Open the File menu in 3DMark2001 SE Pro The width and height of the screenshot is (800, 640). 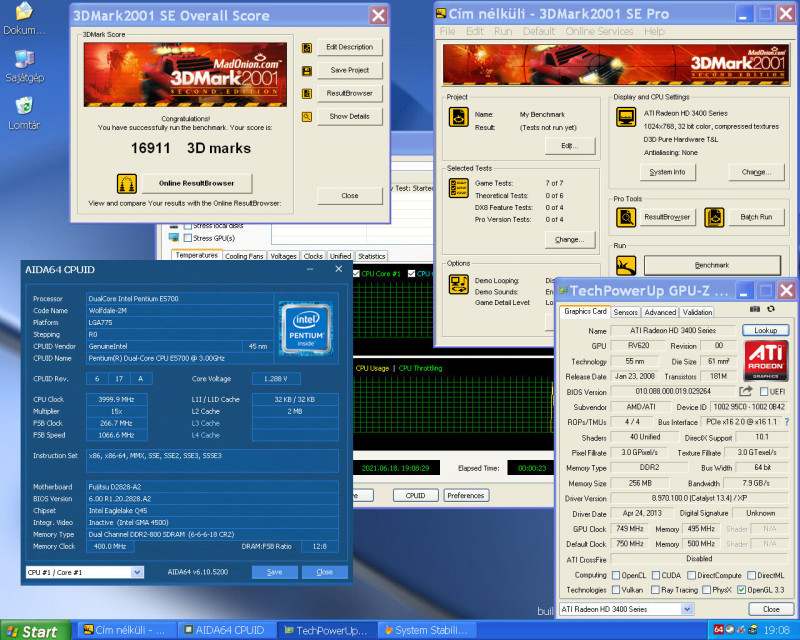[447, 32]
